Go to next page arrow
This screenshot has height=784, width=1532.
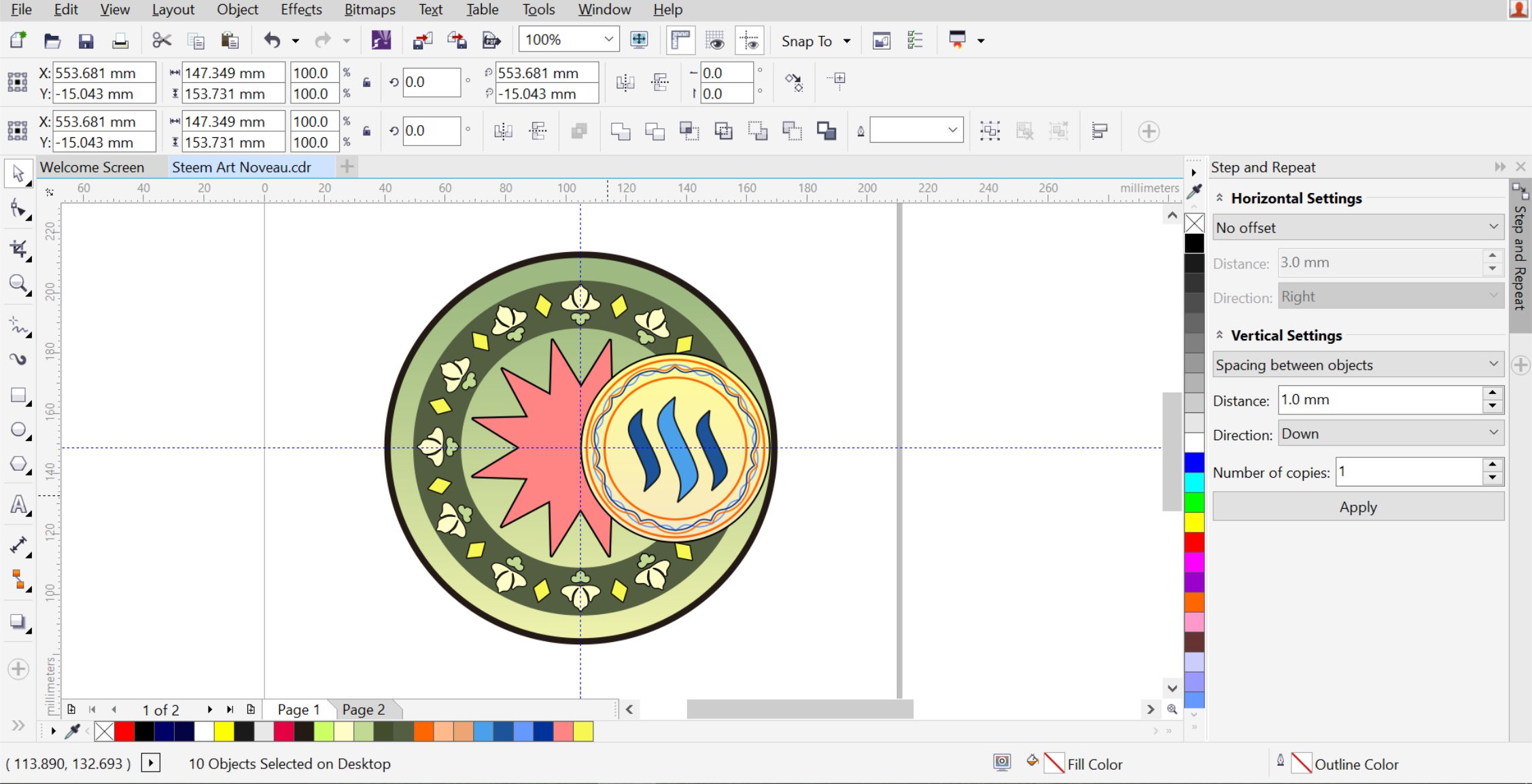(210, 709)
